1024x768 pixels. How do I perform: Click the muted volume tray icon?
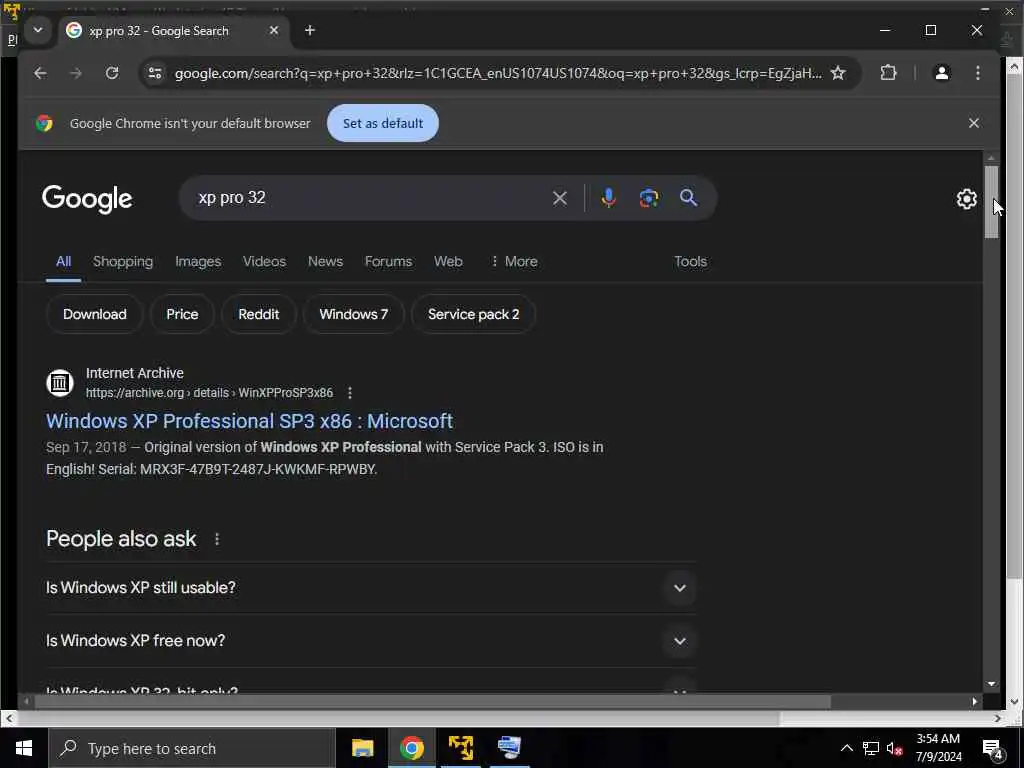click(x=895, y=748)
